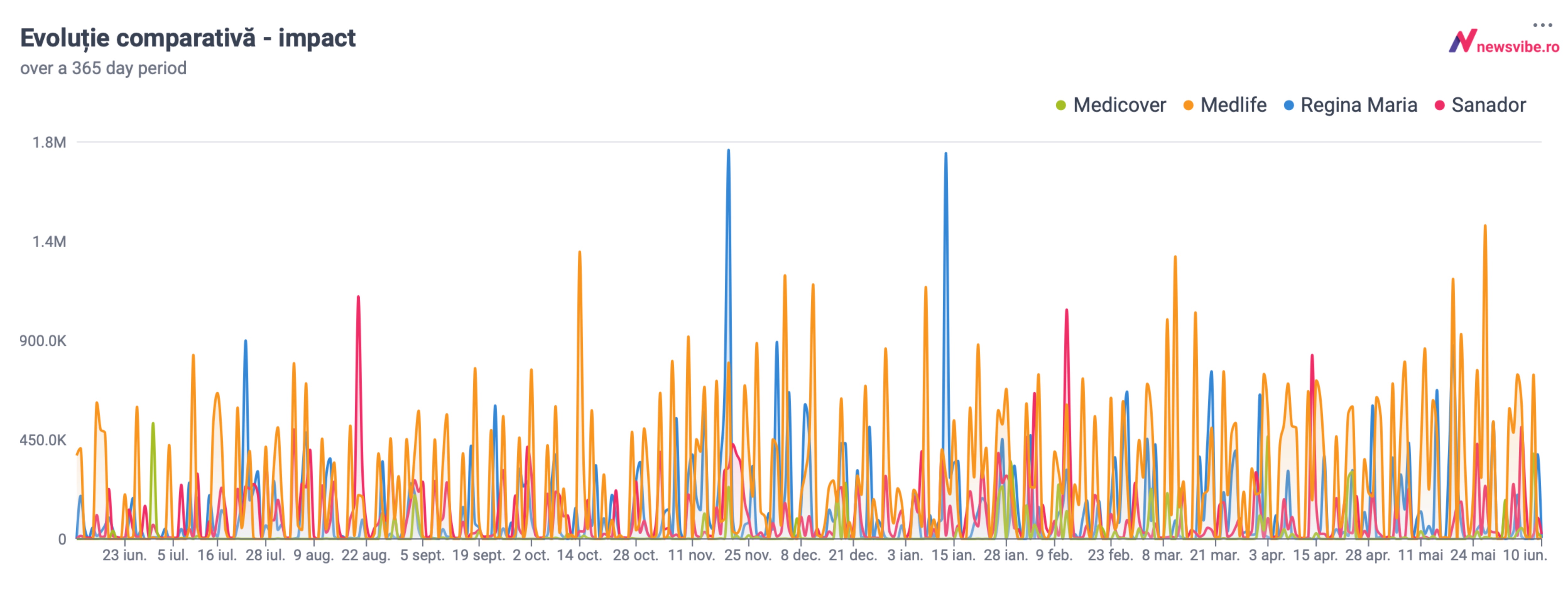Screen dimensions: 1568x603
Task: Click the blue Regina Maria legend dot
Action: pyautogui.click(x=1289, y=106)
